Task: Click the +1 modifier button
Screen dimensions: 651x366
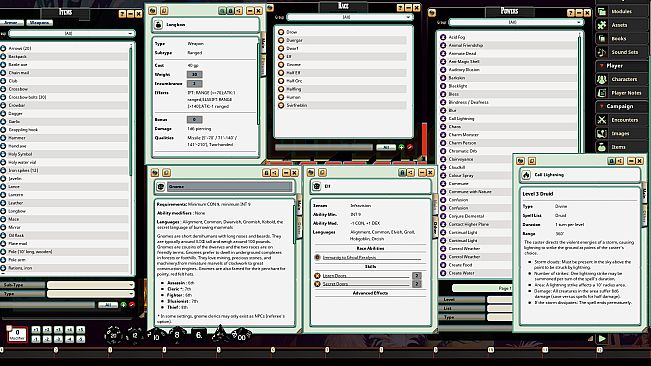Action: click(36, 330)
